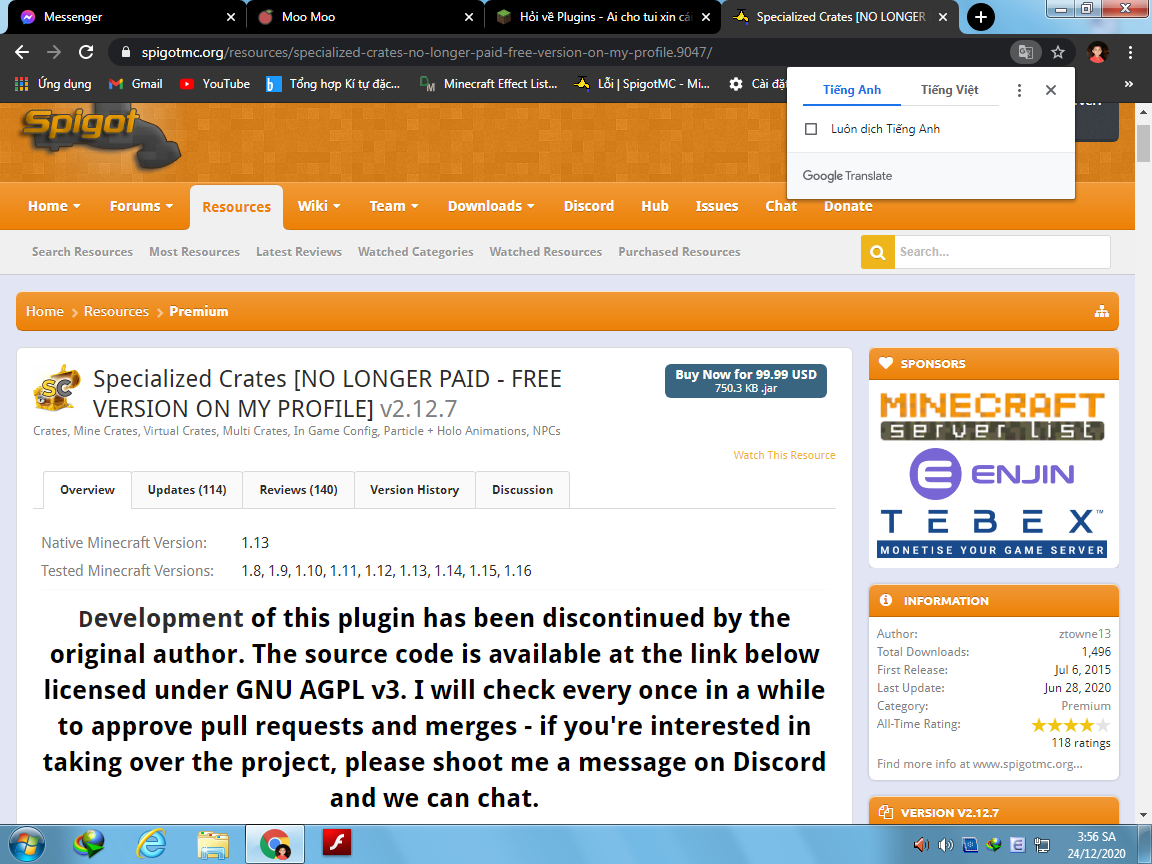
Task: Click Watched Categories link
Action: click(x=416, y=252)
